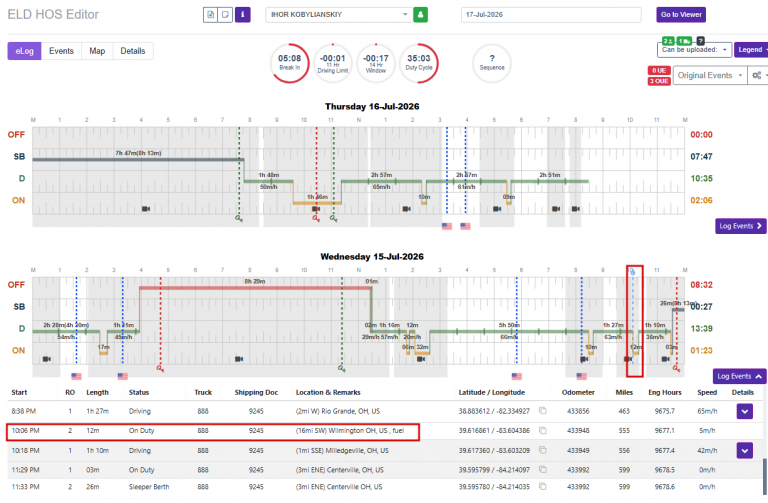Click the dark question mark badge

700,41
